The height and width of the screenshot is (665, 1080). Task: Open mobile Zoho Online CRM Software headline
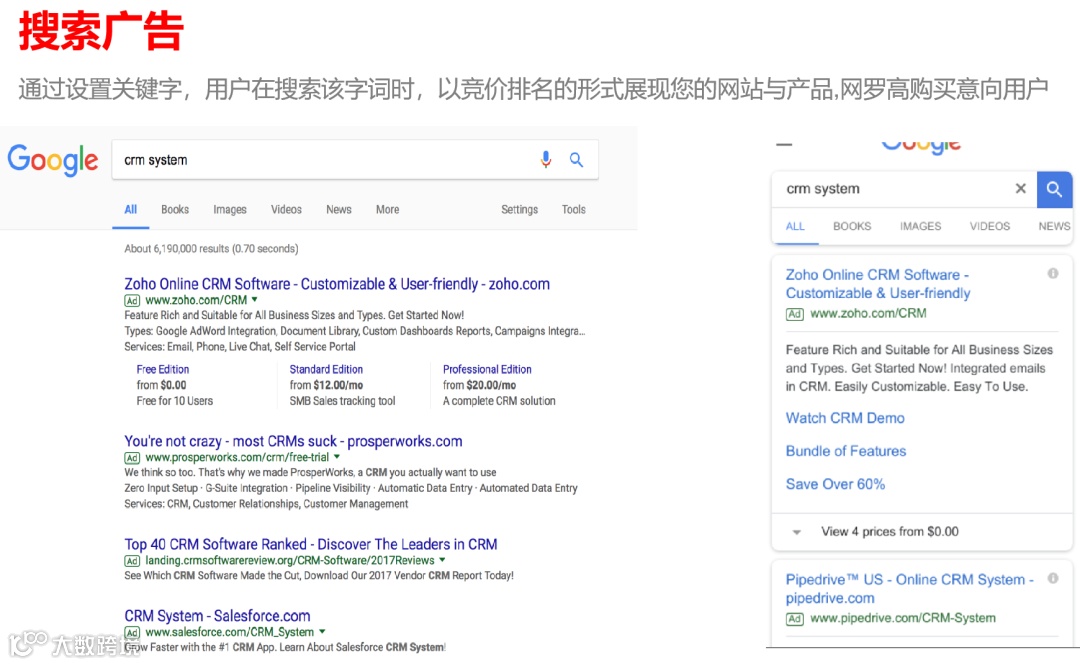878,283
